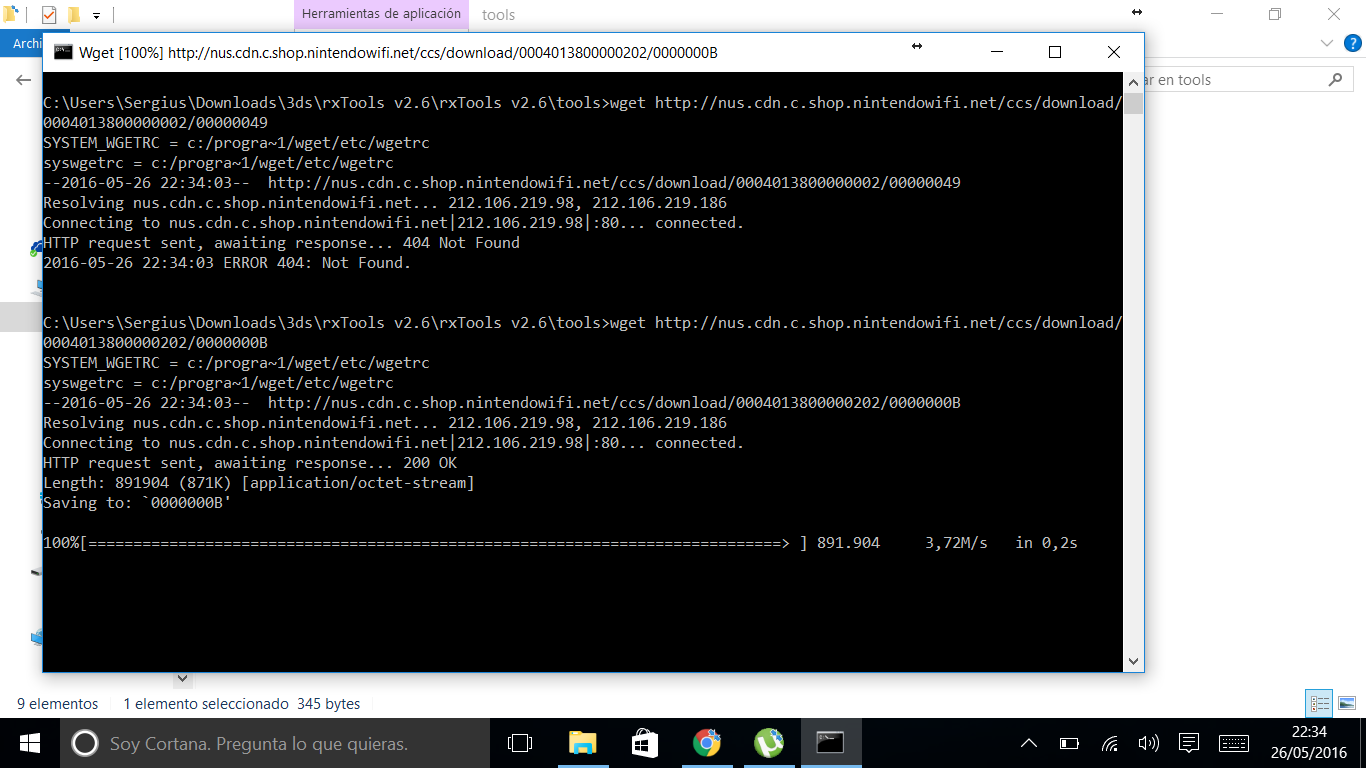Viewport: 1366px width, 768px height.
Task: Click the '200 OK' response line
Action: (250, 463)
